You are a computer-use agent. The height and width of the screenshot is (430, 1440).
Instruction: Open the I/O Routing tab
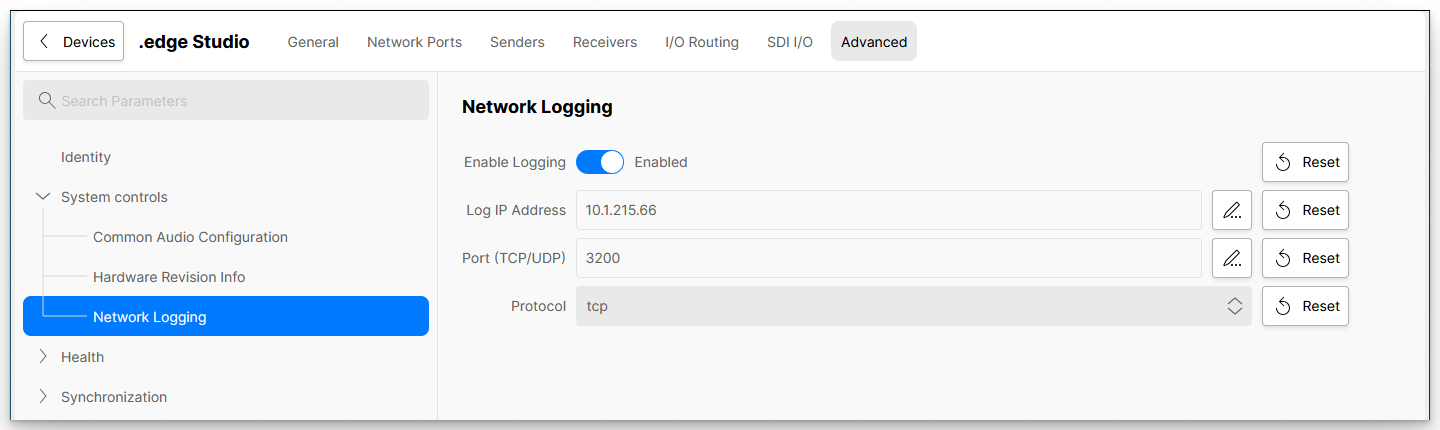702,42
